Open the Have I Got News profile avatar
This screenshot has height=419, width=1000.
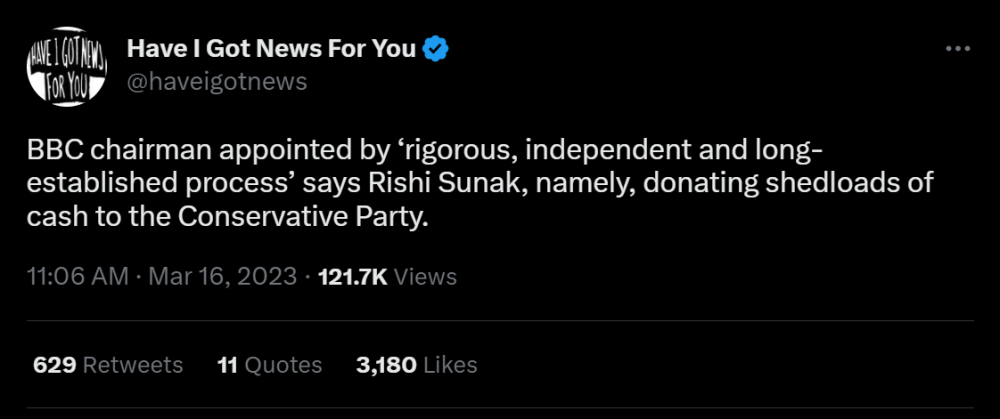click(x=67, y=63)
